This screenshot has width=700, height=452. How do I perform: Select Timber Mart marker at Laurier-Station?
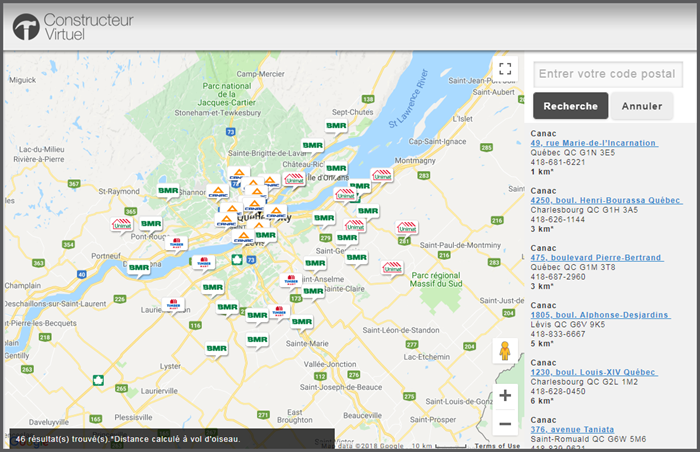point(173,304)
